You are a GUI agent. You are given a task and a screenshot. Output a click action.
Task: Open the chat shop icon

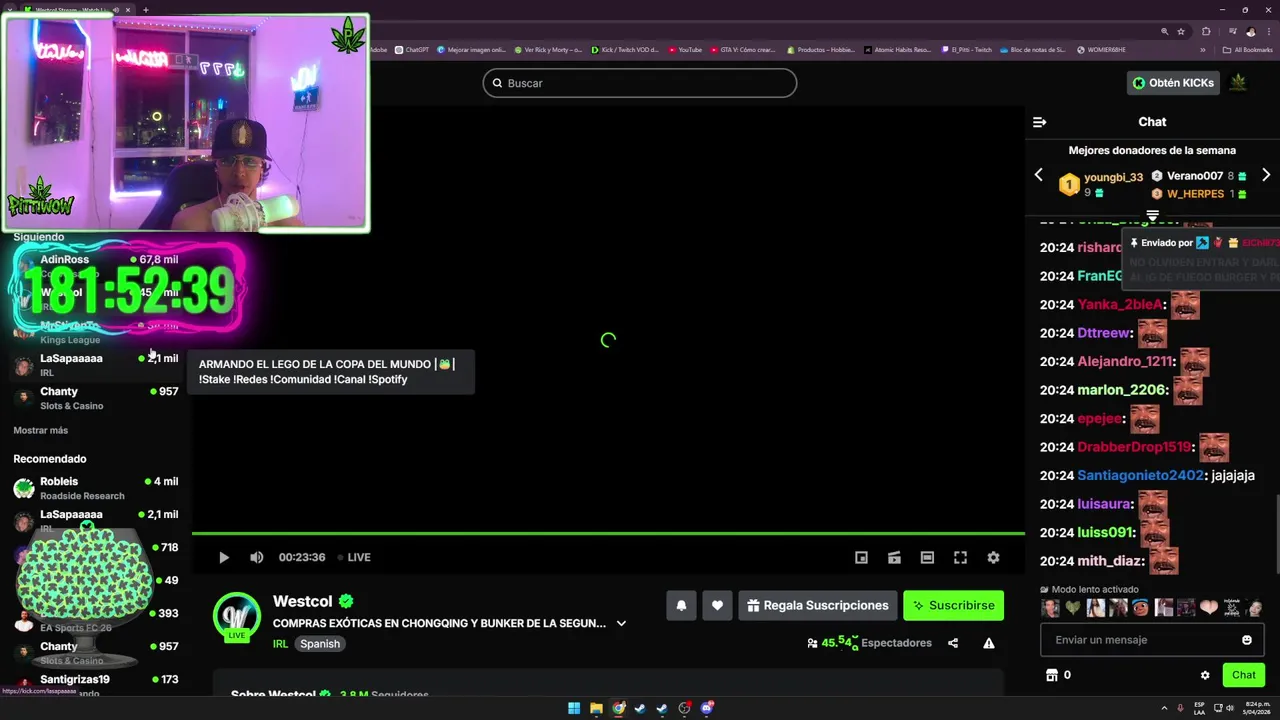tap(1051, 675)
